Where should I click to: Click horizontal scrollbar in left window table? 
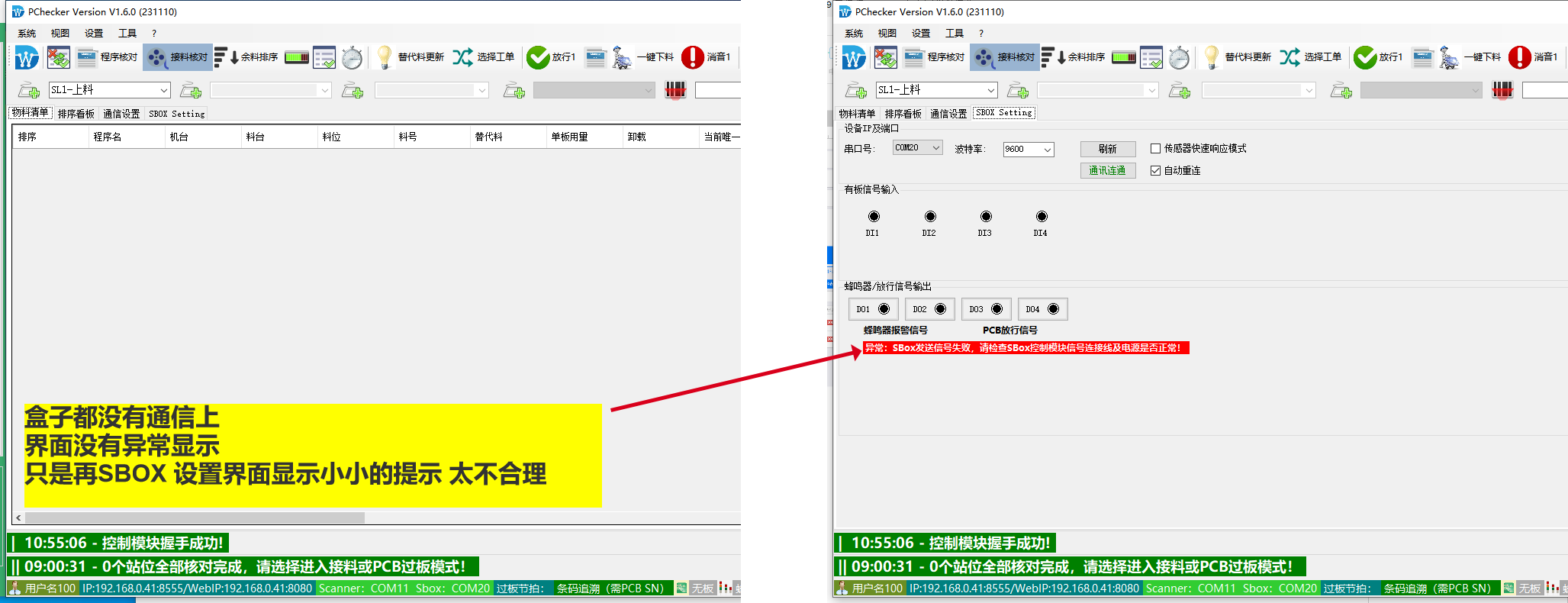point(191,518)
